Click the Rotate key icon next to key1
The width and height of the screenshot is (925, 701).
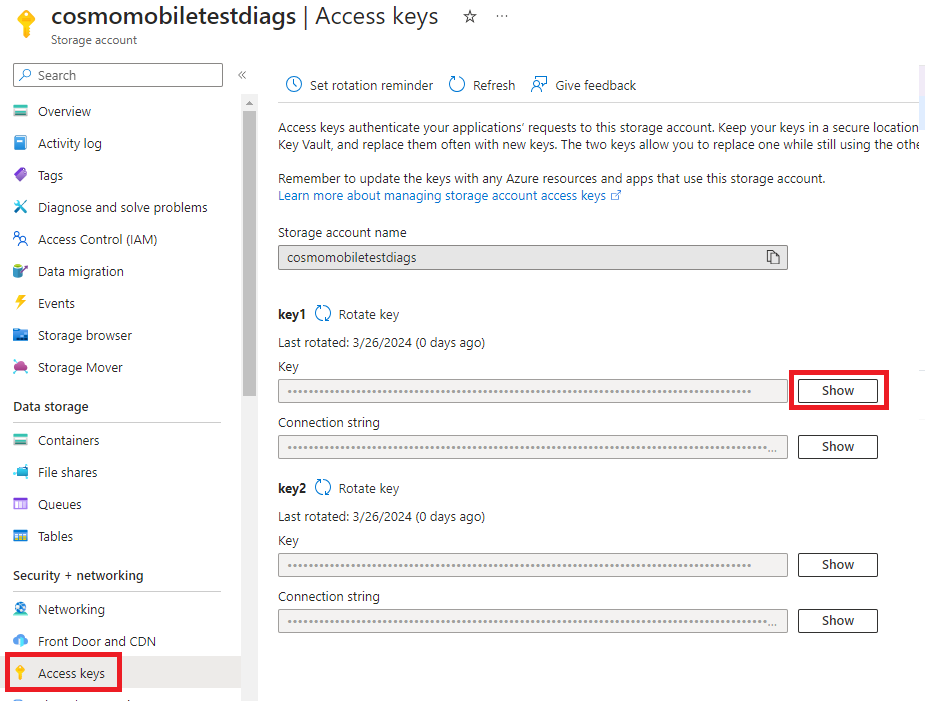click(322, 313)
